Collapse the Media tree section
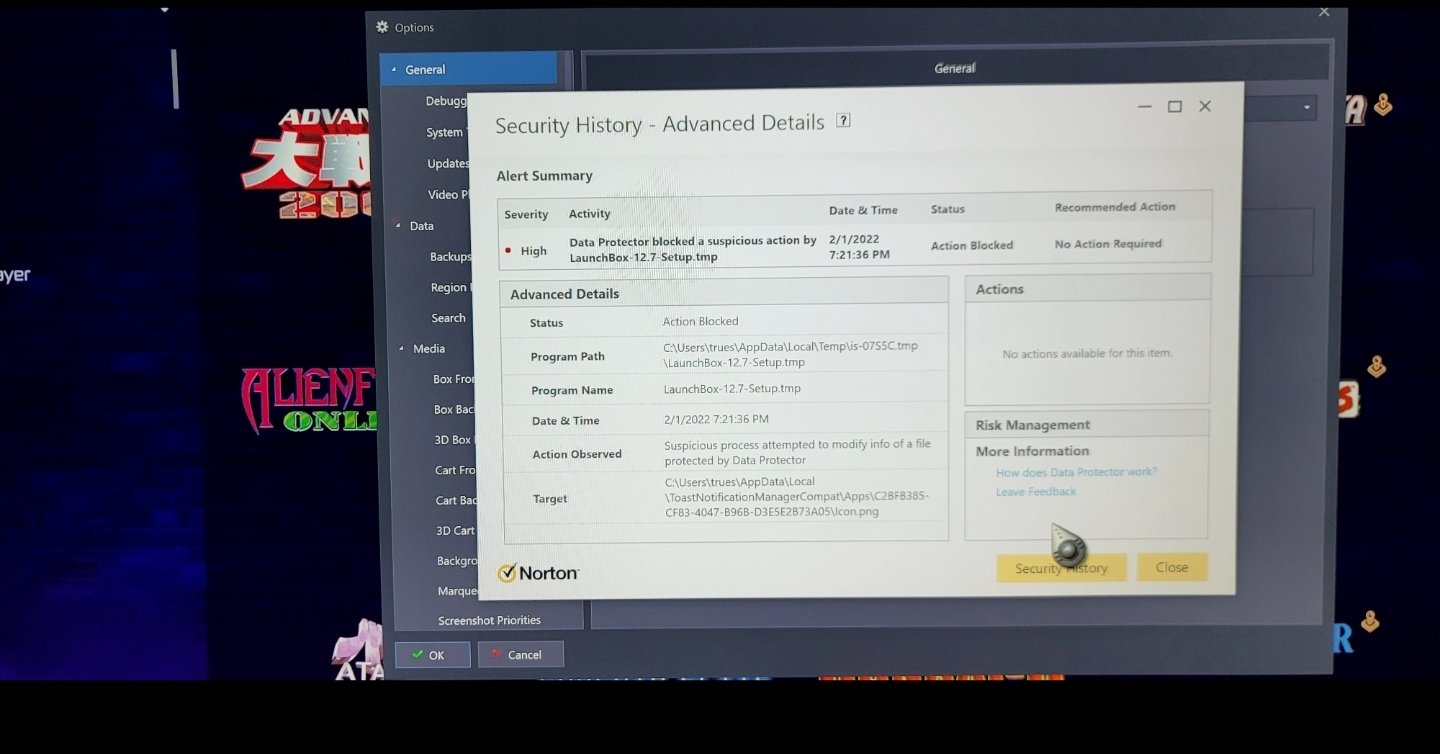Viewport: 1440px width, 754px height. pos(401,349)
